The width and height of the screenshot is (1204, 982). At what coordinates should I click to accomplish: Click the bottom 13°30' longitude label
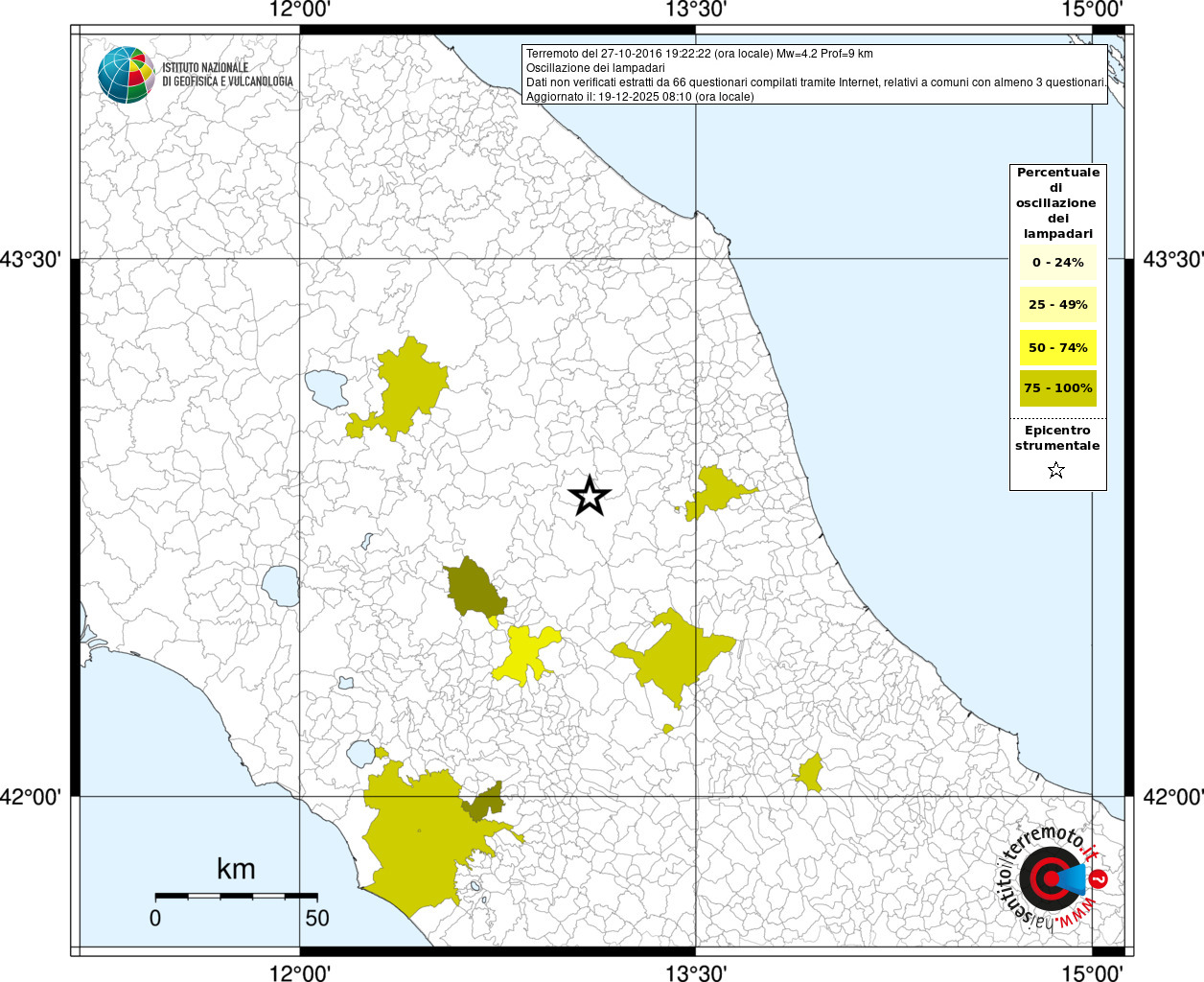click(696, 972)
